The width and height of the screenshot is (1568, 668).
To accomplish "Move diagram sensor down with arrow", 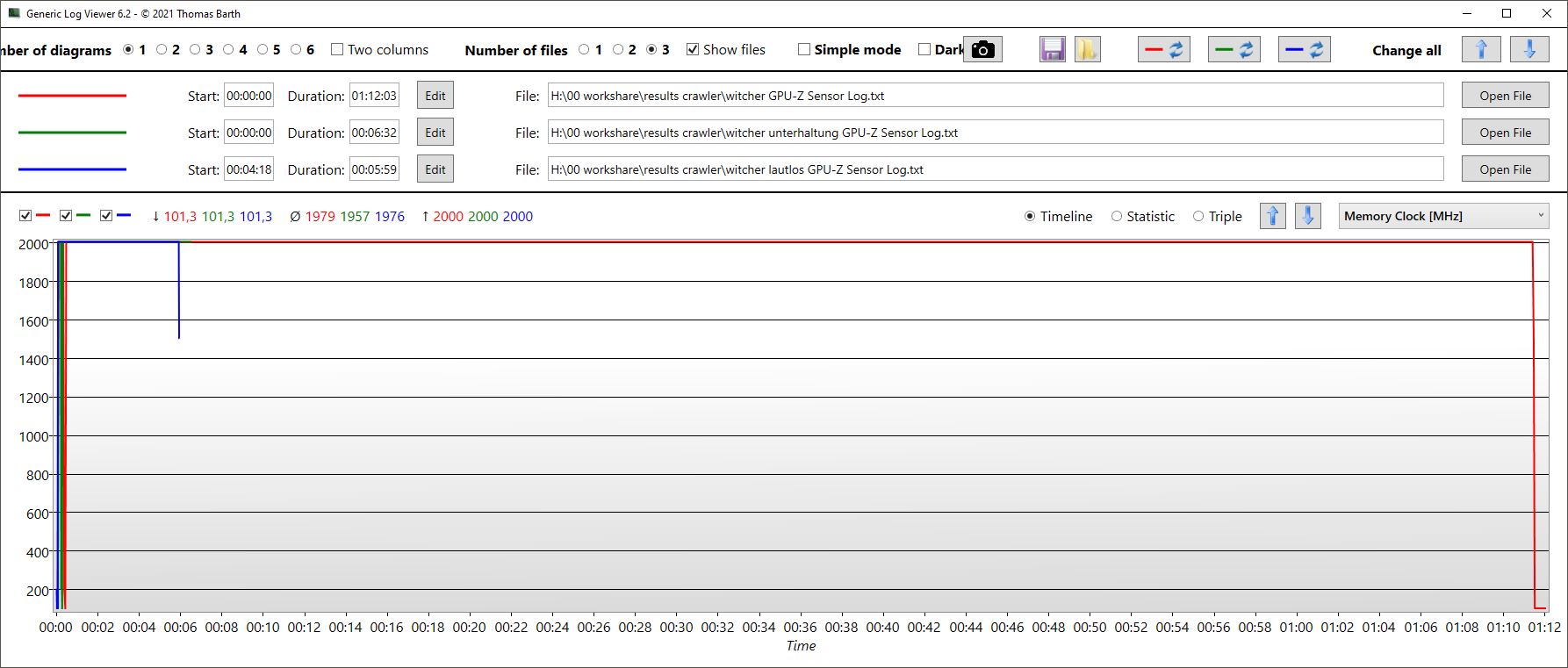I will point(1308,216).
